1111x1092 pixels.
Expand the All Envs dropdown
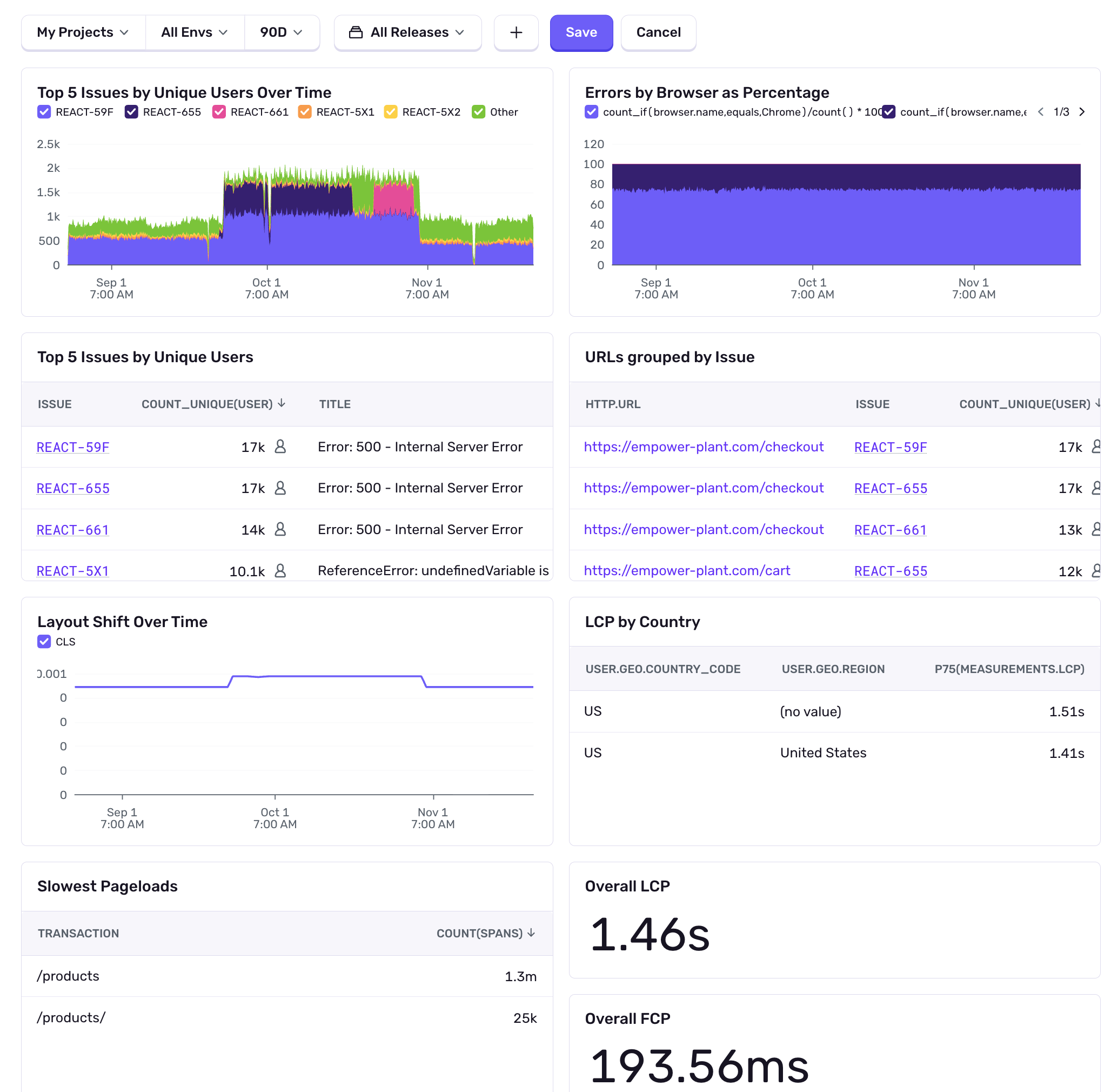[x=195, y=32]
